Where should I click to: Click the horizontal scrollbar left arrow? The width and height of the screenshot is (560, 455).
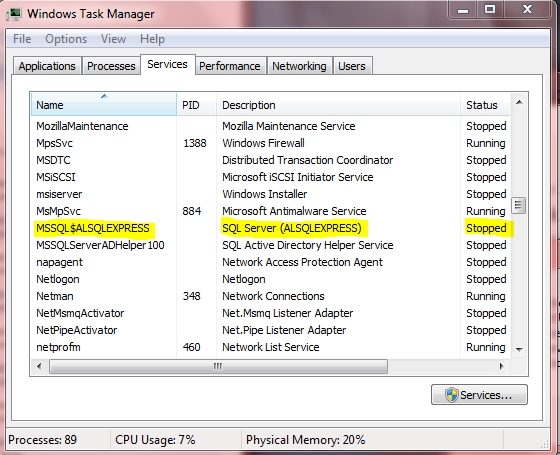pyautogui.click(x=39, y=366)
